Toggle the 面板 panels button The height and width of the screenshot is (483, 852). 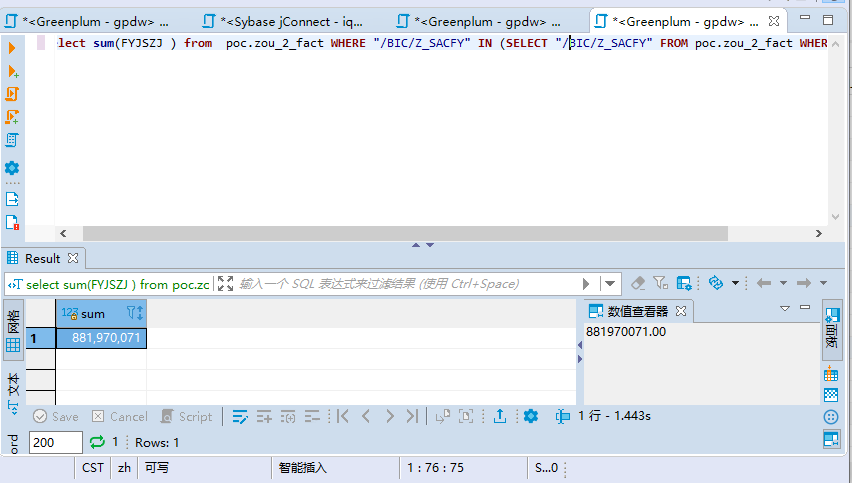[x=832, y=329]
